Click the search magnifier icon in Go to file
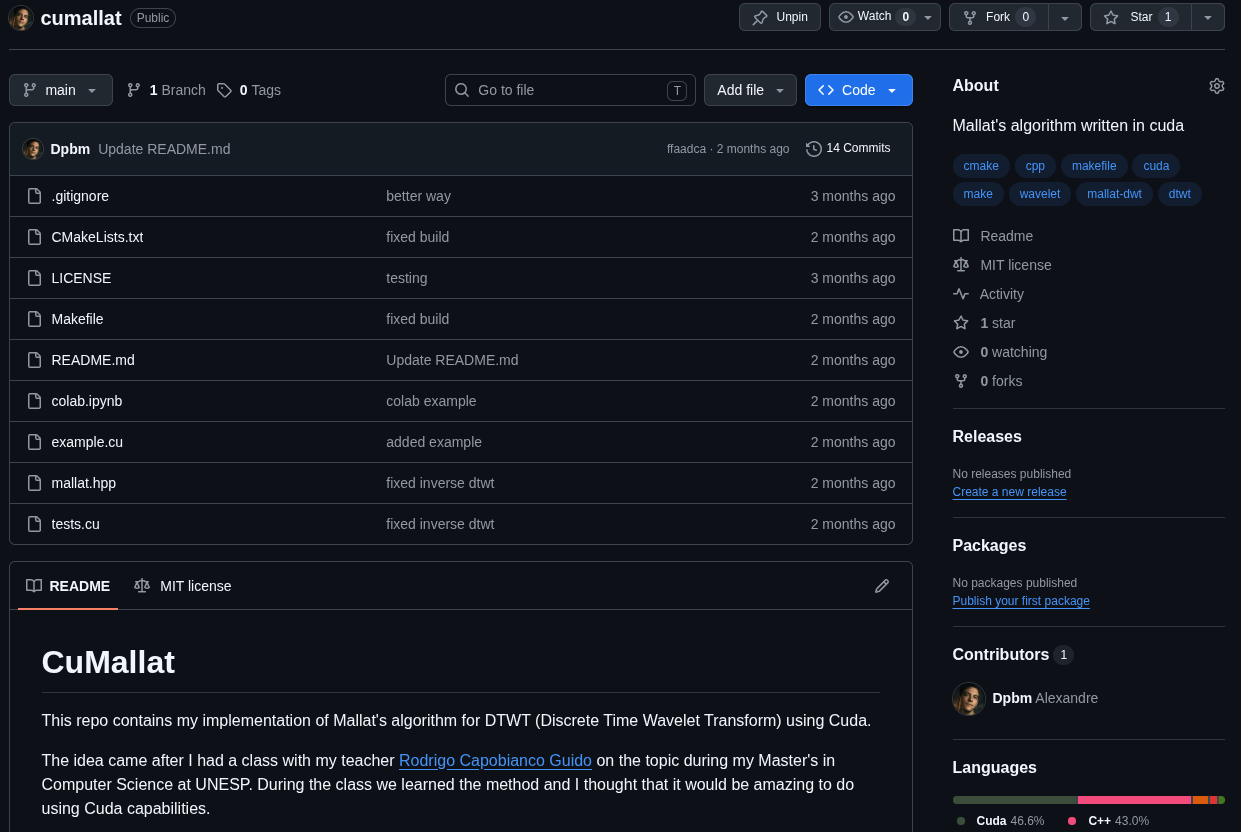The height and width of the screenshot is (832, 1241). [x=462, y=90]
